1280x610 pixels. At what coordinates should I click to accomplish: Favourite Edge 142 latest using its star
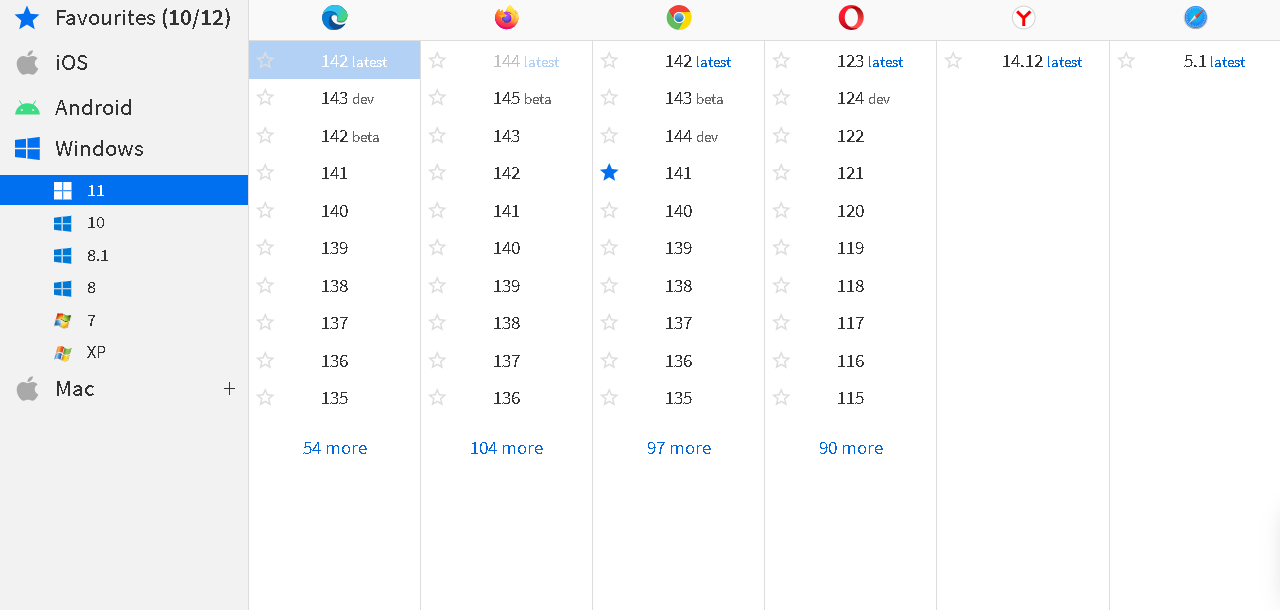coord(265,60)
